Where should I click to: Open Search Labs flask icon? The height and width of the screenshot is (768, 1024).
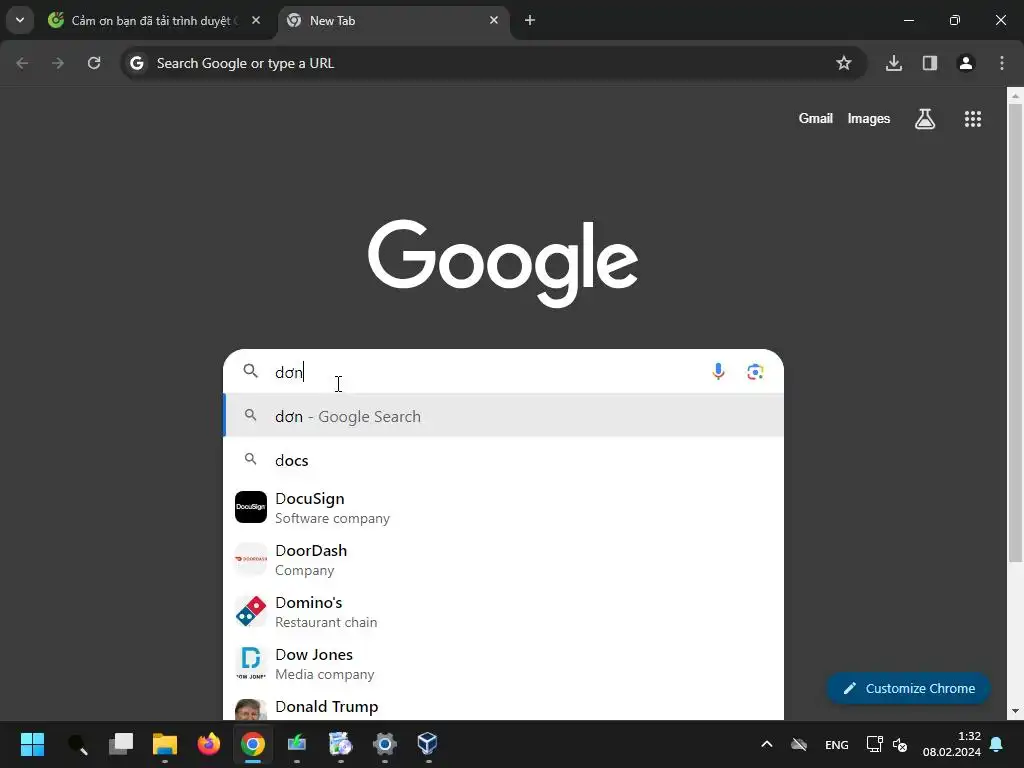925,119
